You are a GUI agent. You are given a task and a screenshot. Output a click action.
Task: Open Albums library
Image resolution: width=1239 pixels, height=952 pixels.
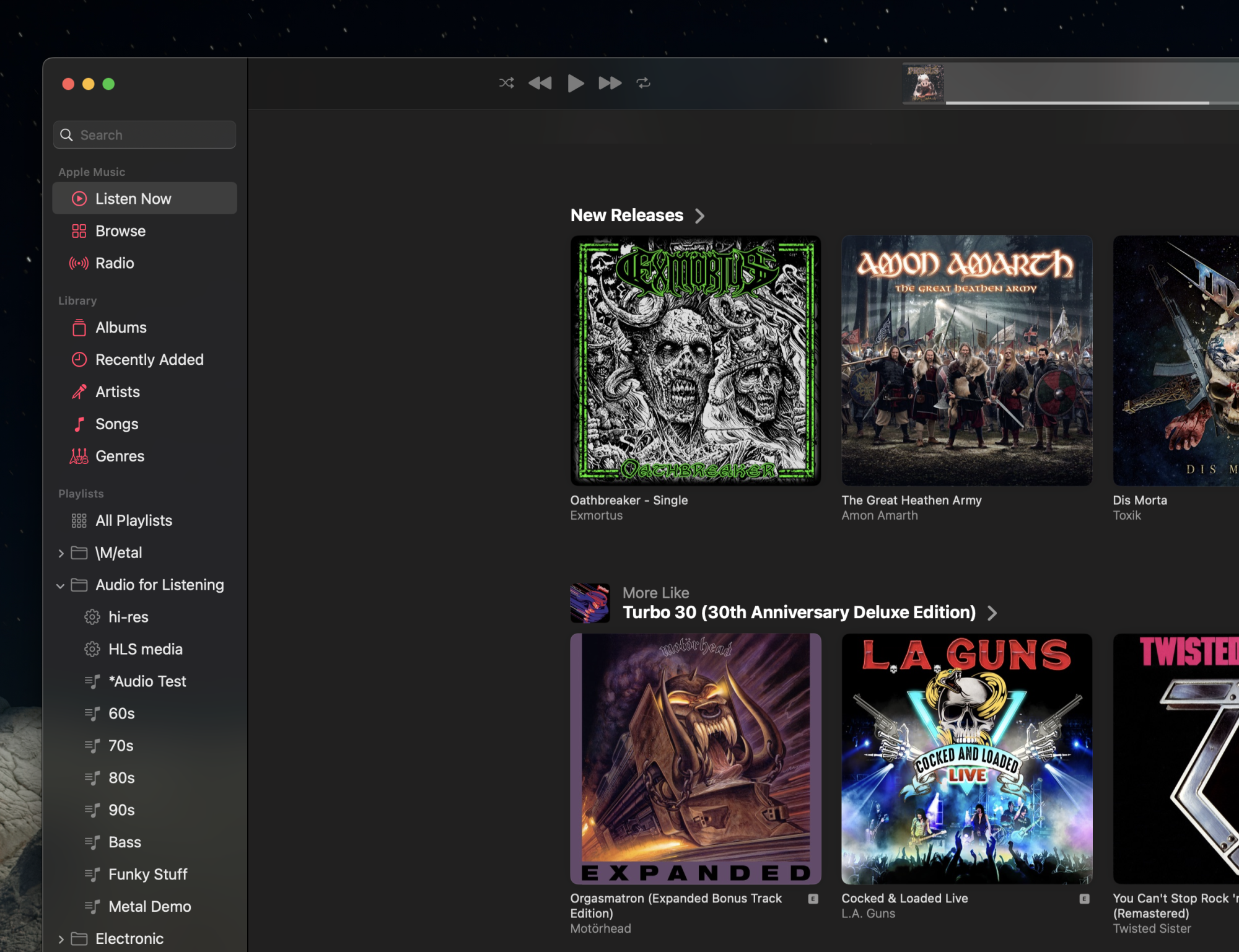pyautogui.click(x=145, y=327)
